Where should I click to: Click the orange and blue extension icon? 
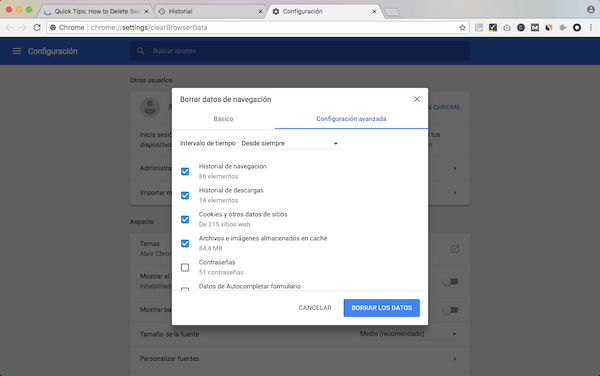click(549, 28)
